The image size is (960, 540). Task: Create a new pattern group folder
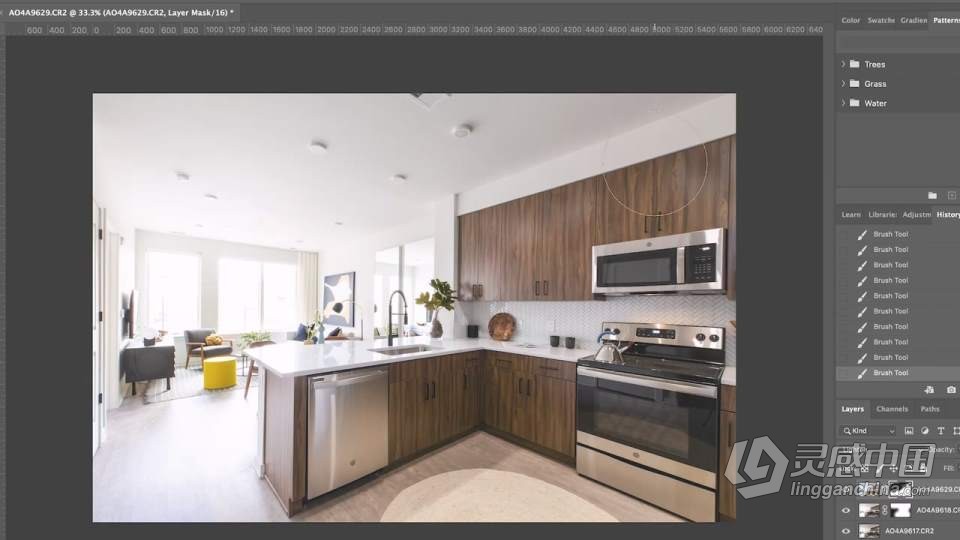(x=932, y=195)
